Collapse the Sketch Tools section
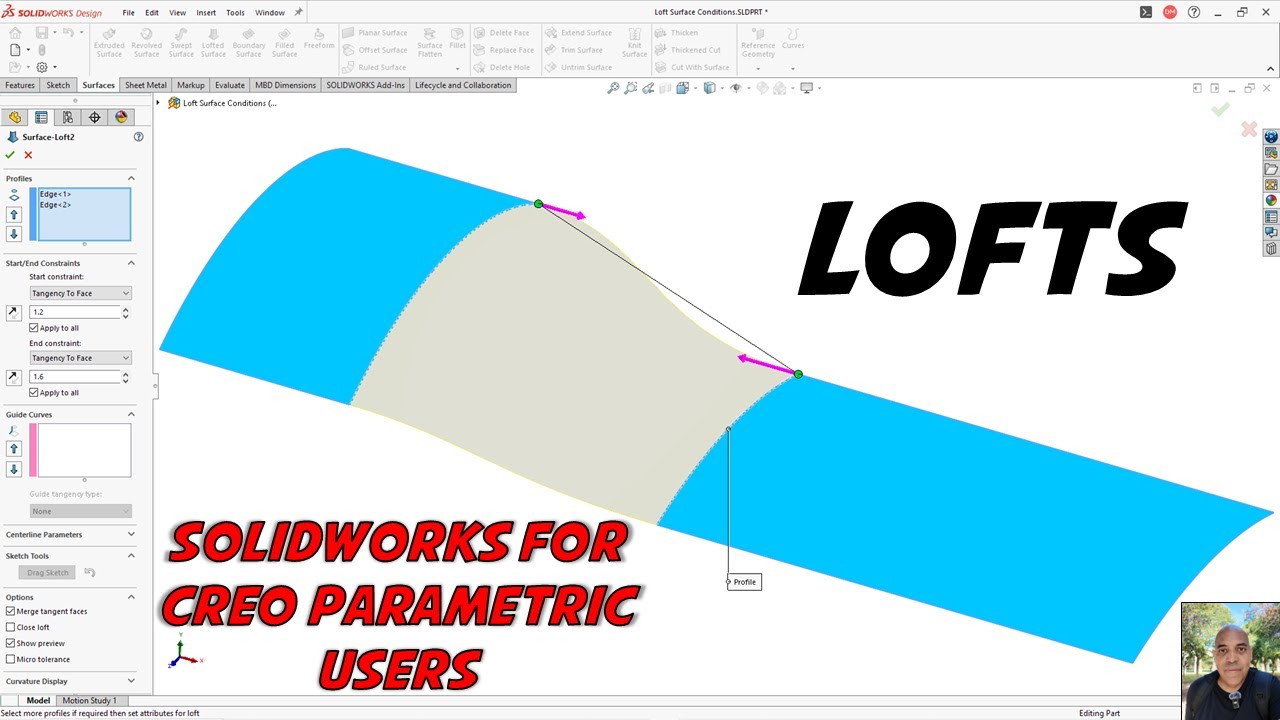This screenshot has height=720, width=1280. coord(131,556)
